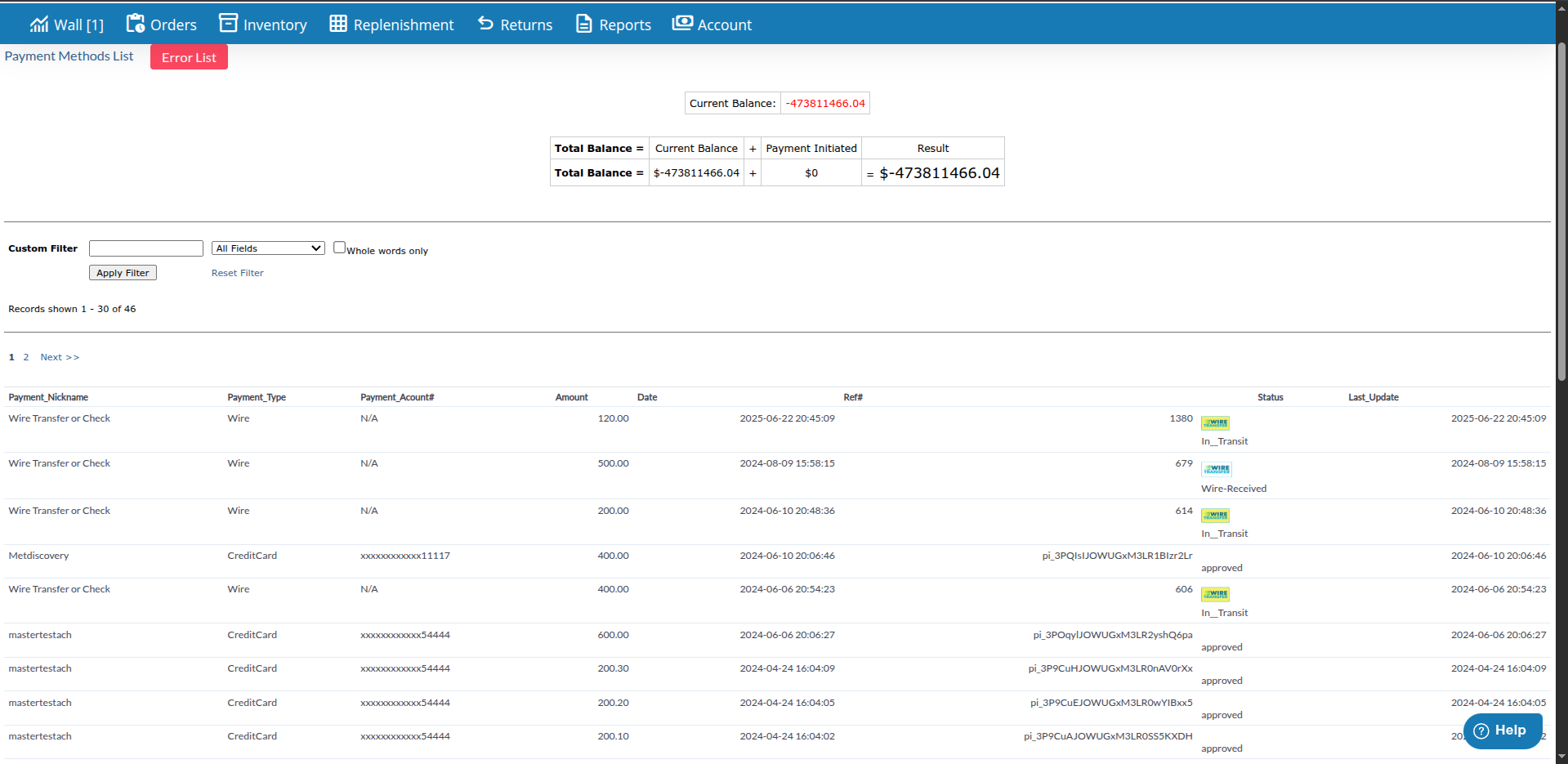Screen dimensions: 1568x764
Task: Enable Whole words only matching
Action: tap(339, 246)
